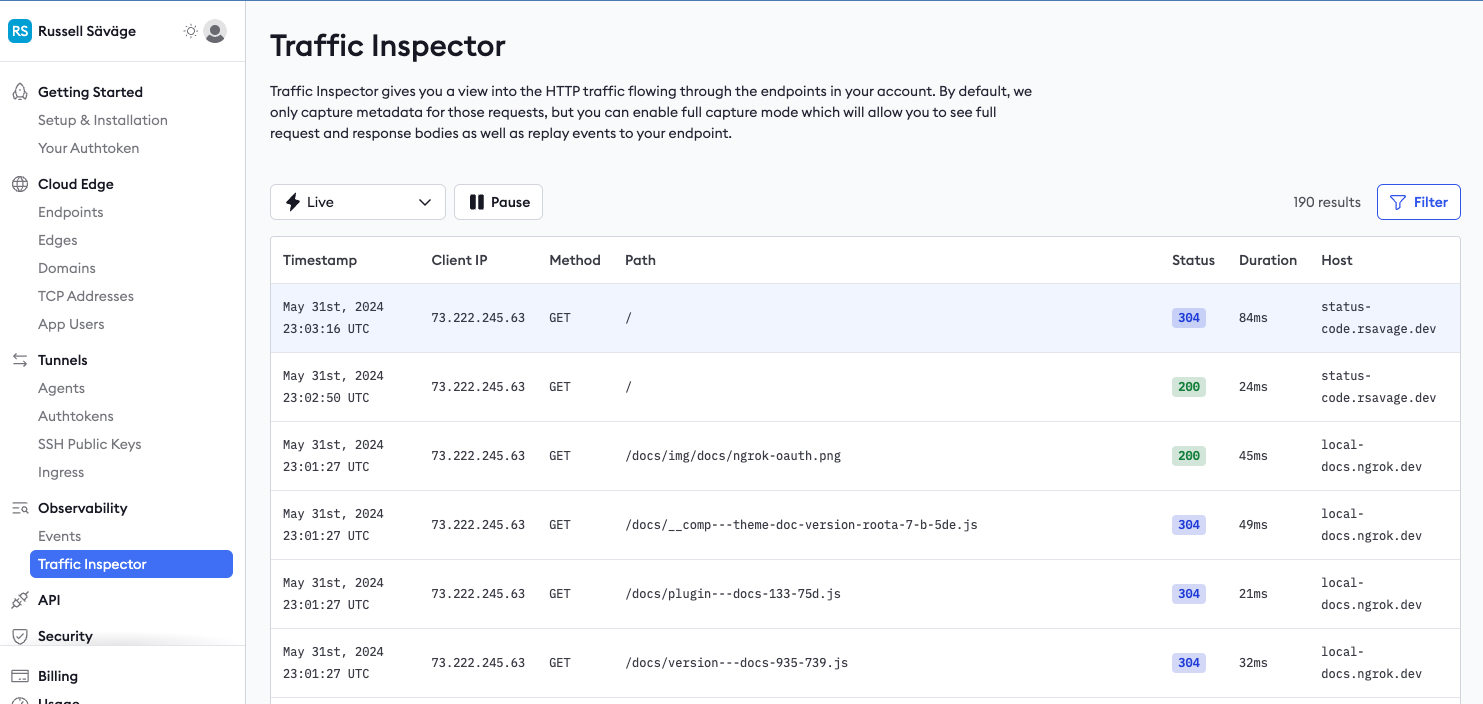Image resolution: width=1483 pixels, height=704 pixels.
Task: Open the Live mode dropdown
Action: point(357,202)
